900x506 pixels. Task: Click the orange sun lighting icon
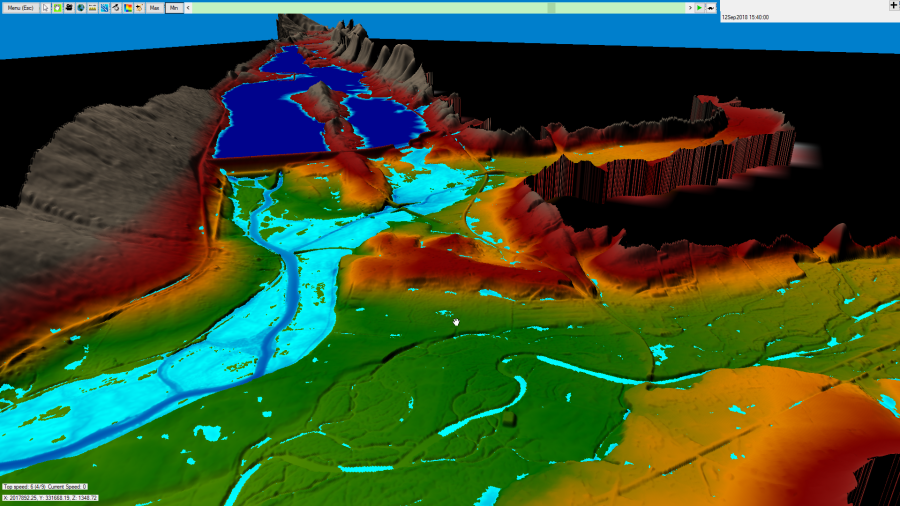pos(138,7)
